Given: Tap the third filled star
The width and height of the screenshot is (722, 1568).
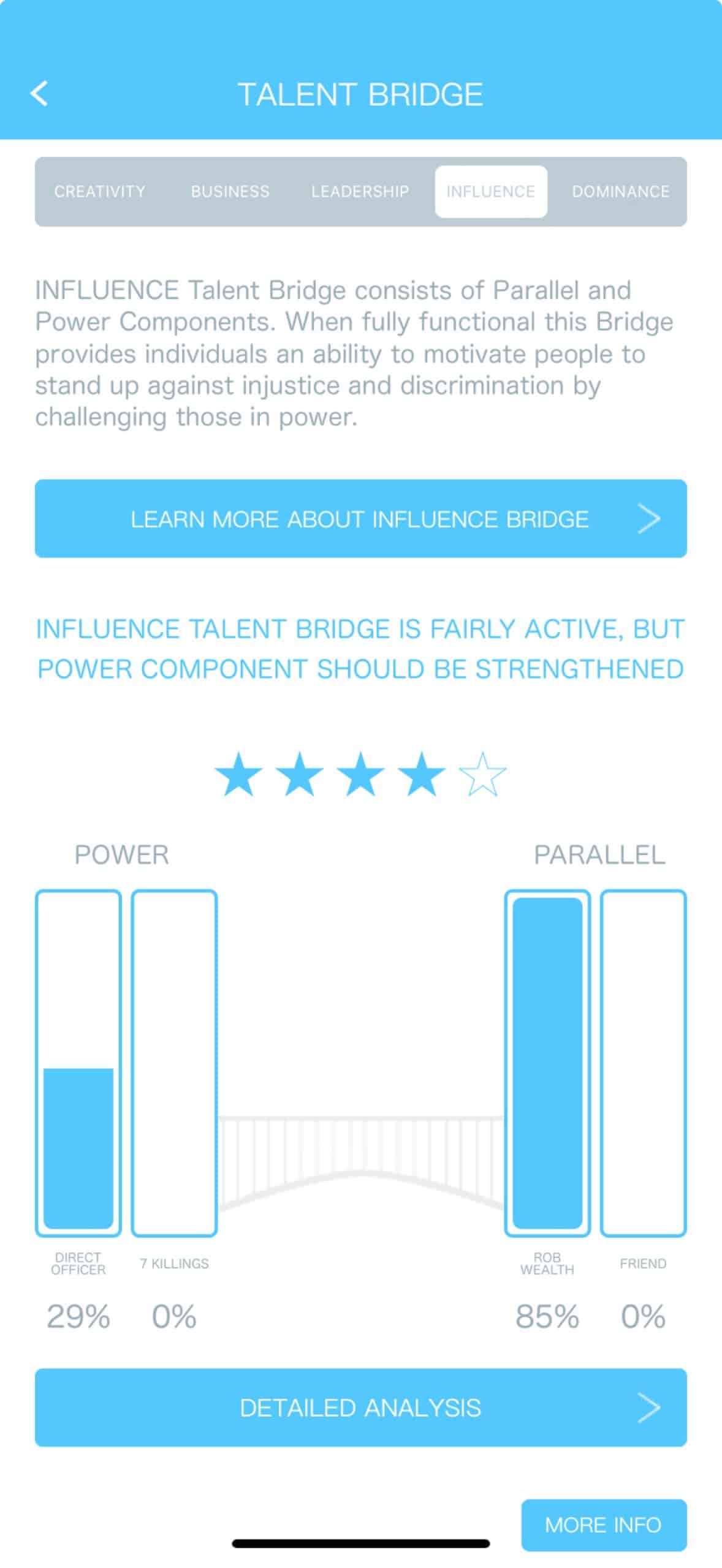Looking at the screenshot, I should tap(360, 774).
